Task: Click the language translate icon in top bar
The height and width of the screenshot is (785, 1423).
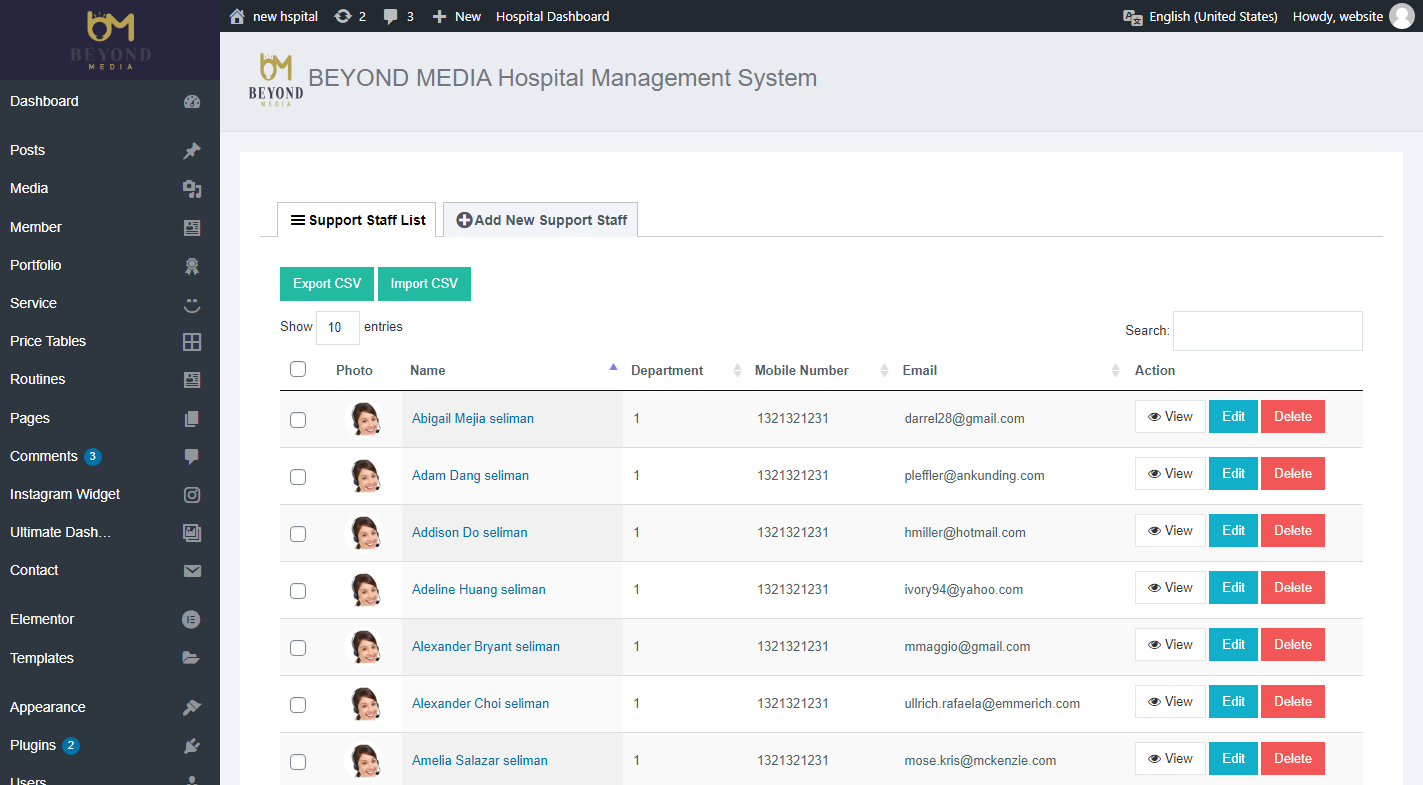Action: [x=1133, y=16]
